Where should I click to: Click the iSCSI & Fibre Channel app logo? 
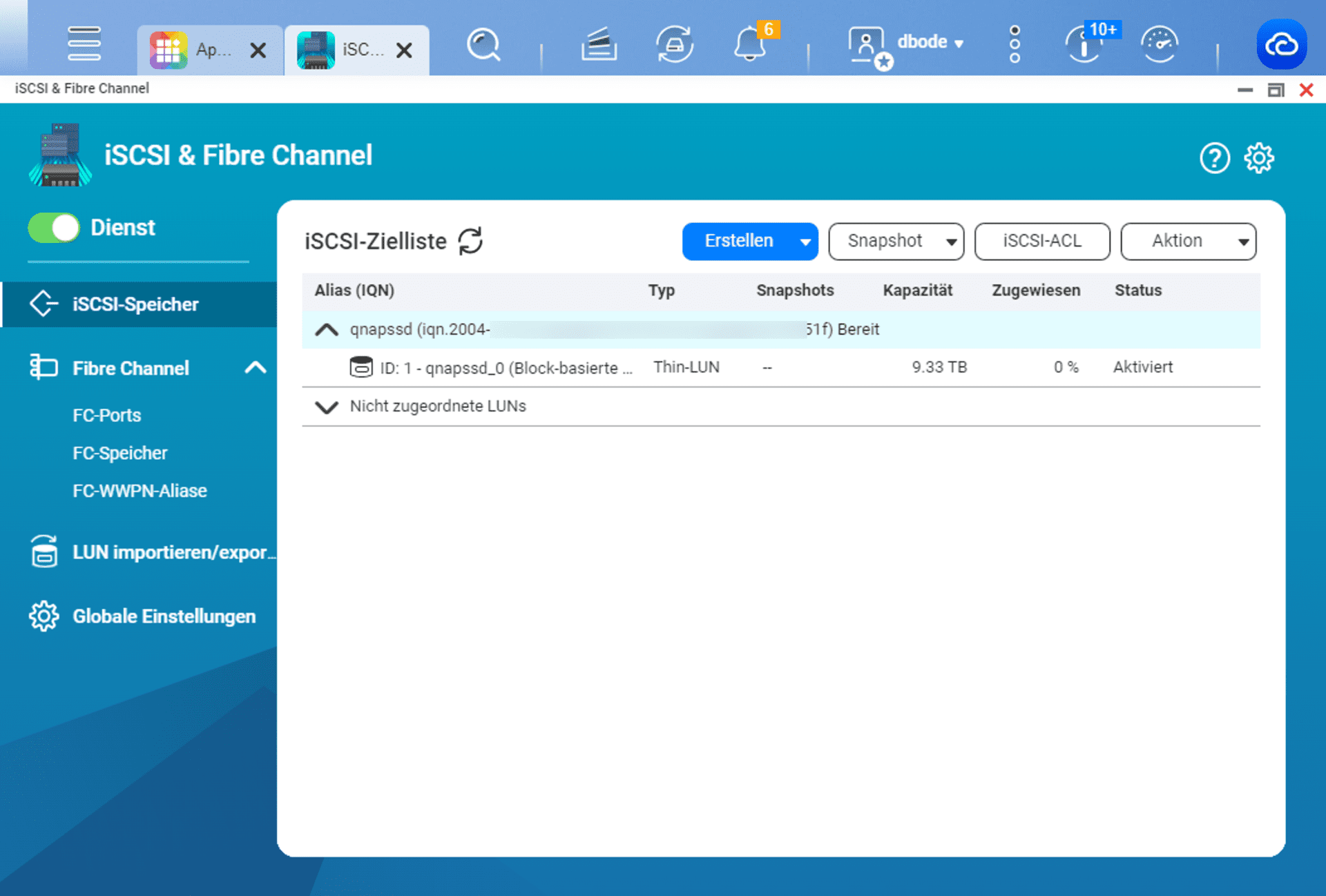click(x=60, y=155)
